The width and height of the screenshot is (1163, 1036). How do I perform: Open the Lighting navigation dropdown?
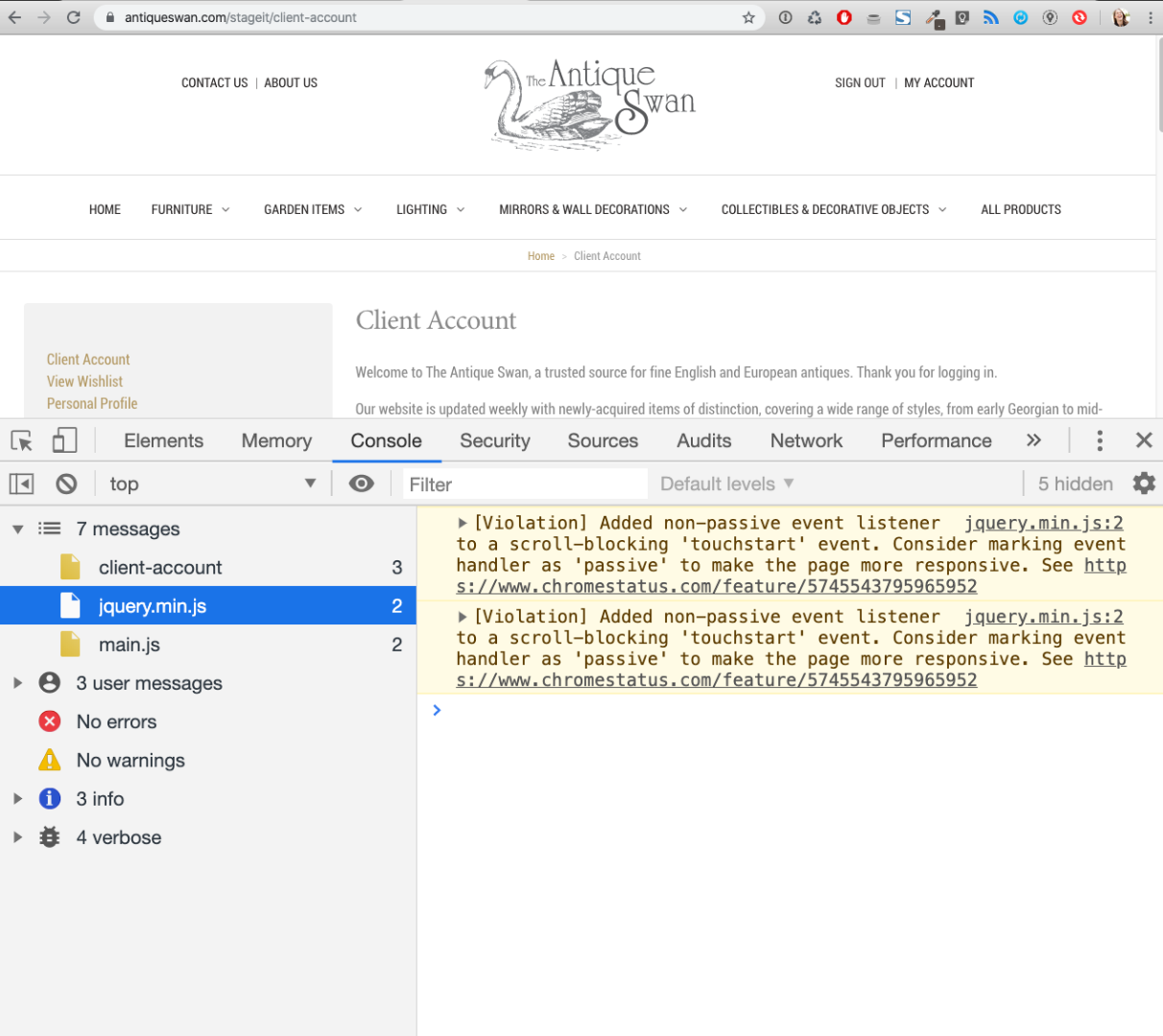point(430,209)
